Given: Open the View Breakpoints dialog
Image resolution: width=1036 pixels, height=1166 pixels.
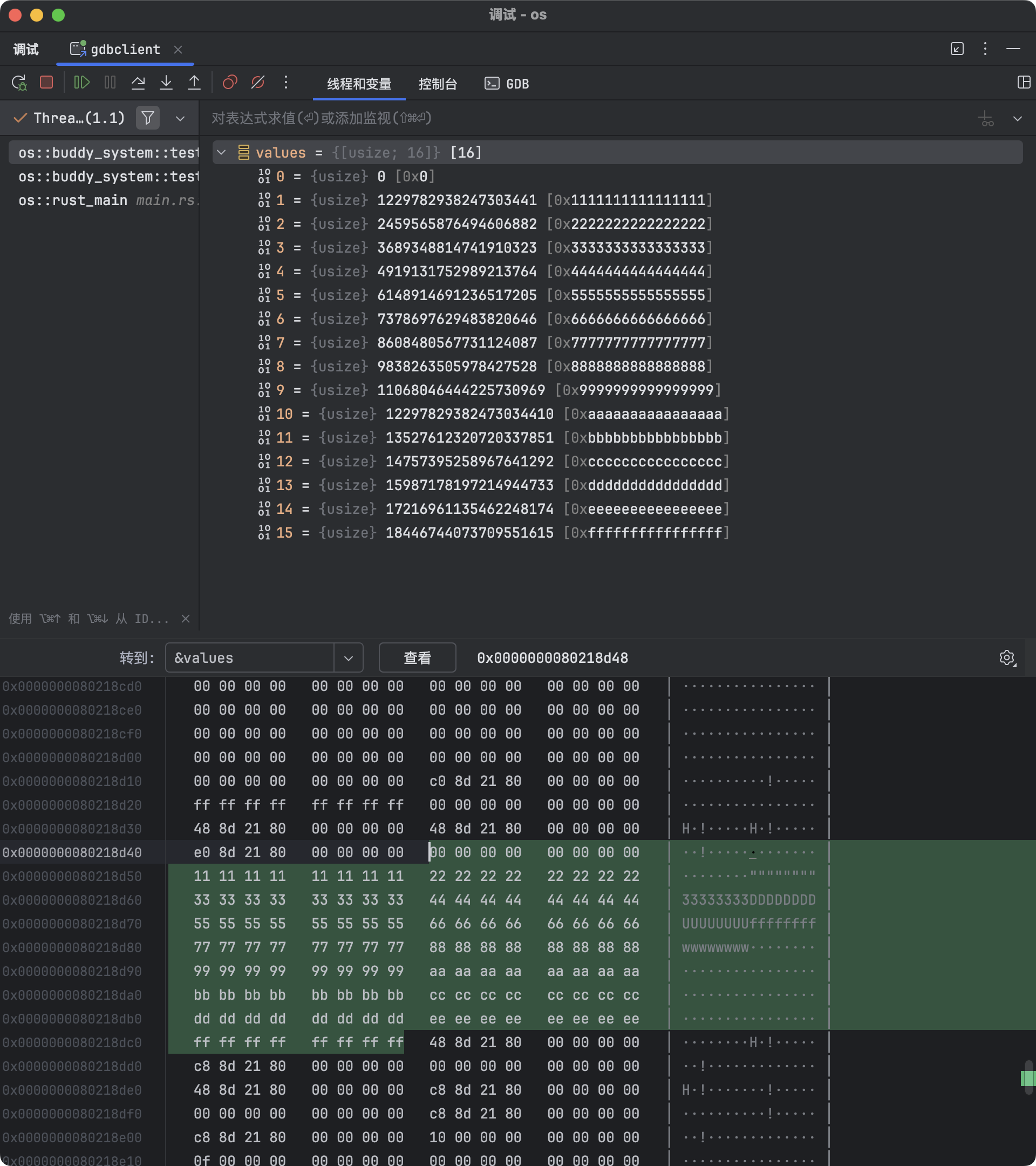Looking at the screenshot, I should tap(230, 83).
